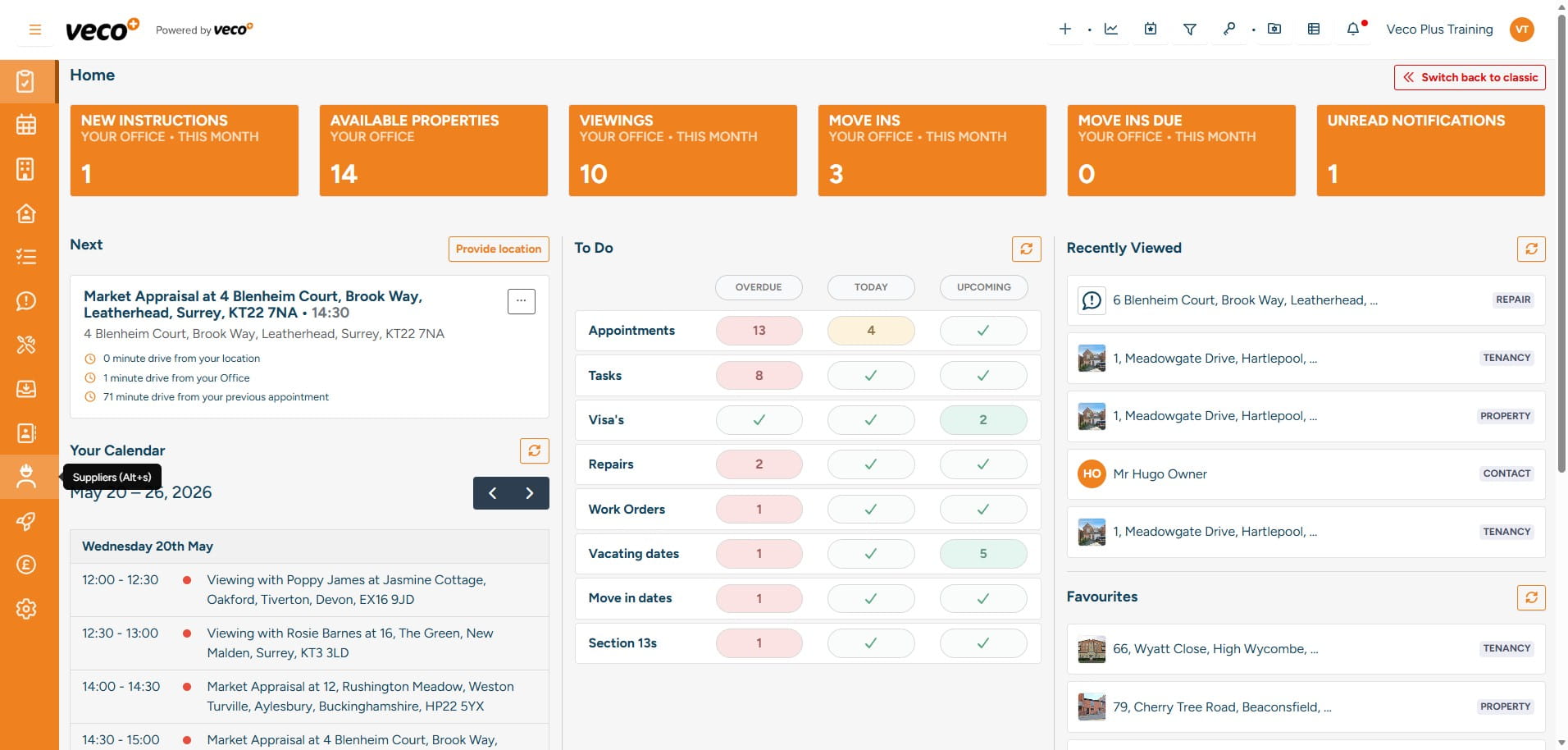Open viewing with Poppy James calendar entry
1568x750 pixels.
pos(309,590)
